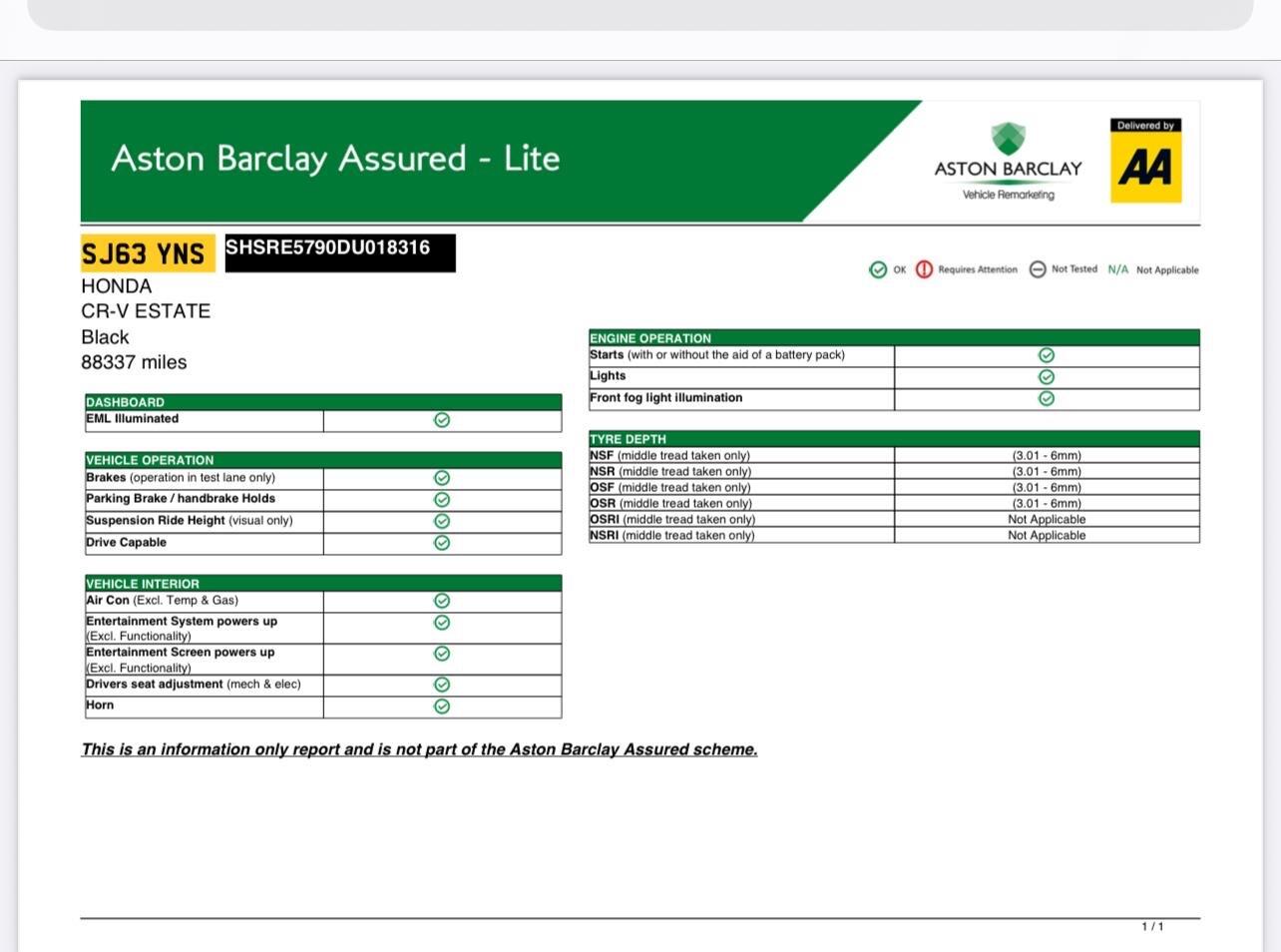
Task: Click the Lights row check mark
Action: point(1047,377)
